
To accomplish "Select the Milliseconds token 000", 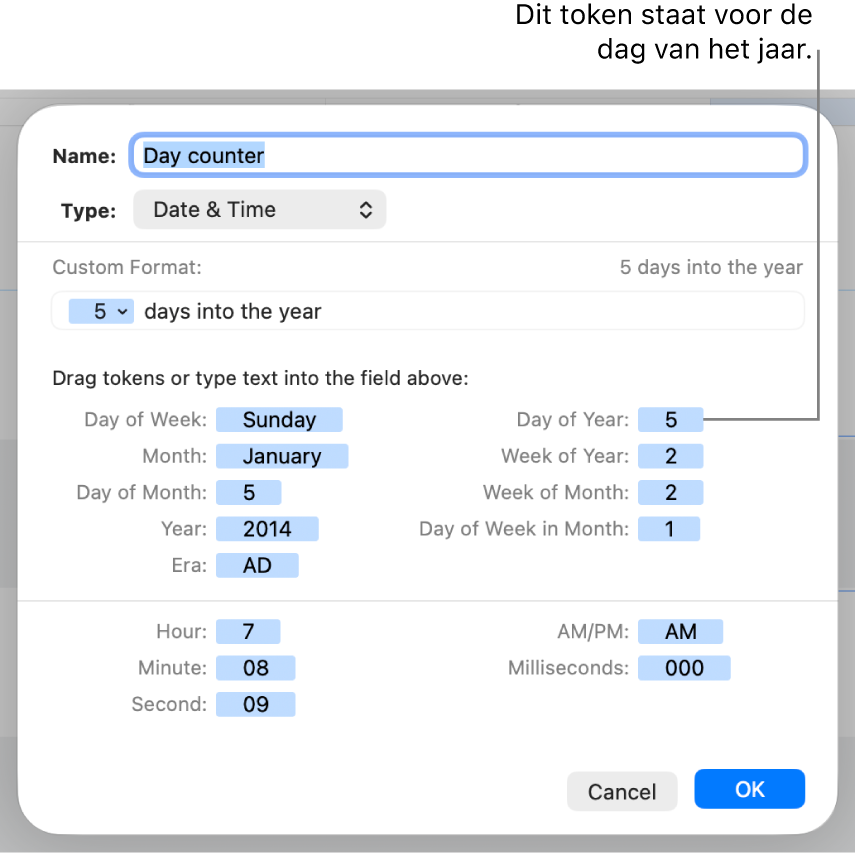I will click(684, 668).
